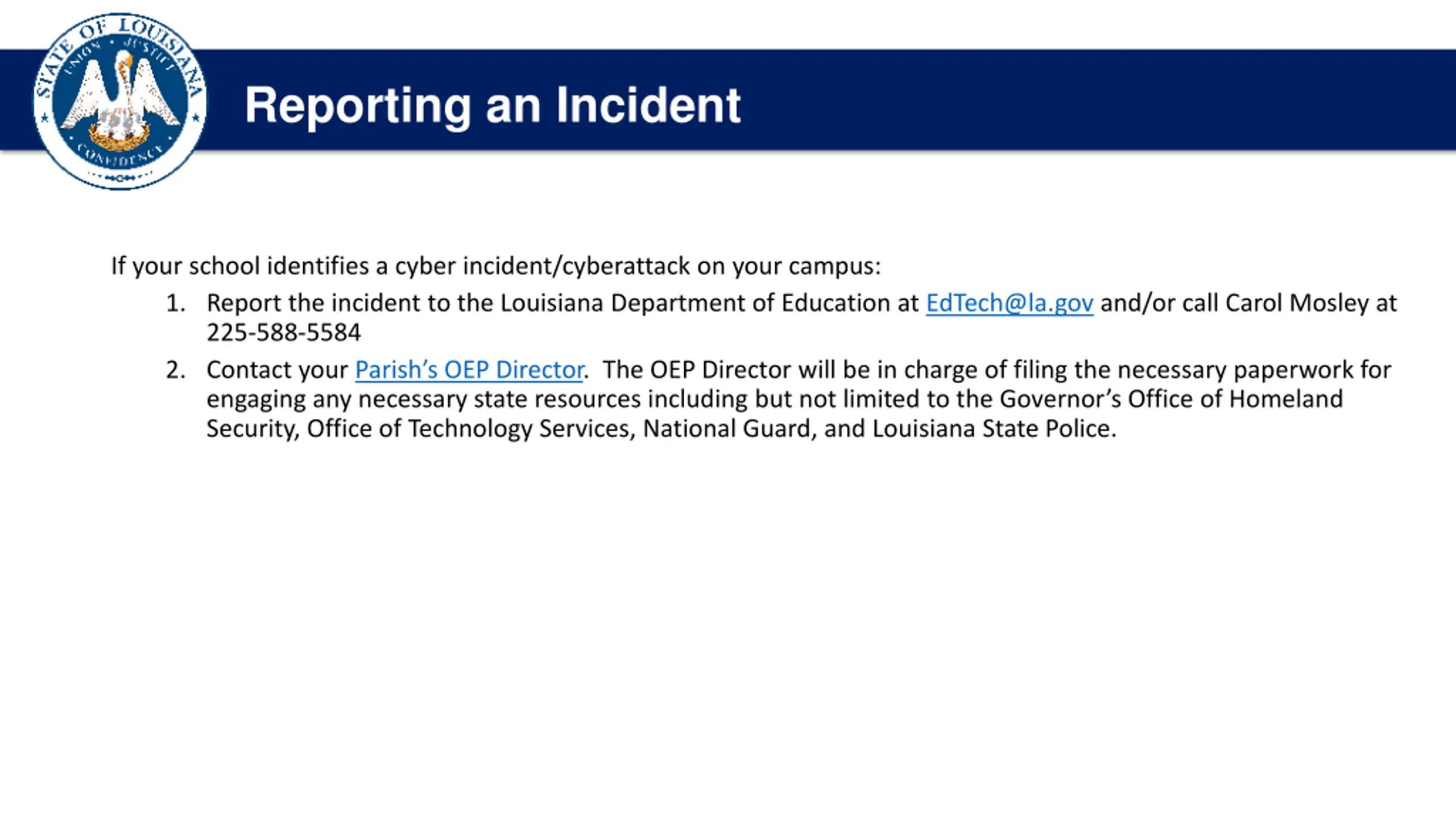Open the EdTech@la.gov email link
This screenshot has height=819, width=1456.
pos(1009,303)
